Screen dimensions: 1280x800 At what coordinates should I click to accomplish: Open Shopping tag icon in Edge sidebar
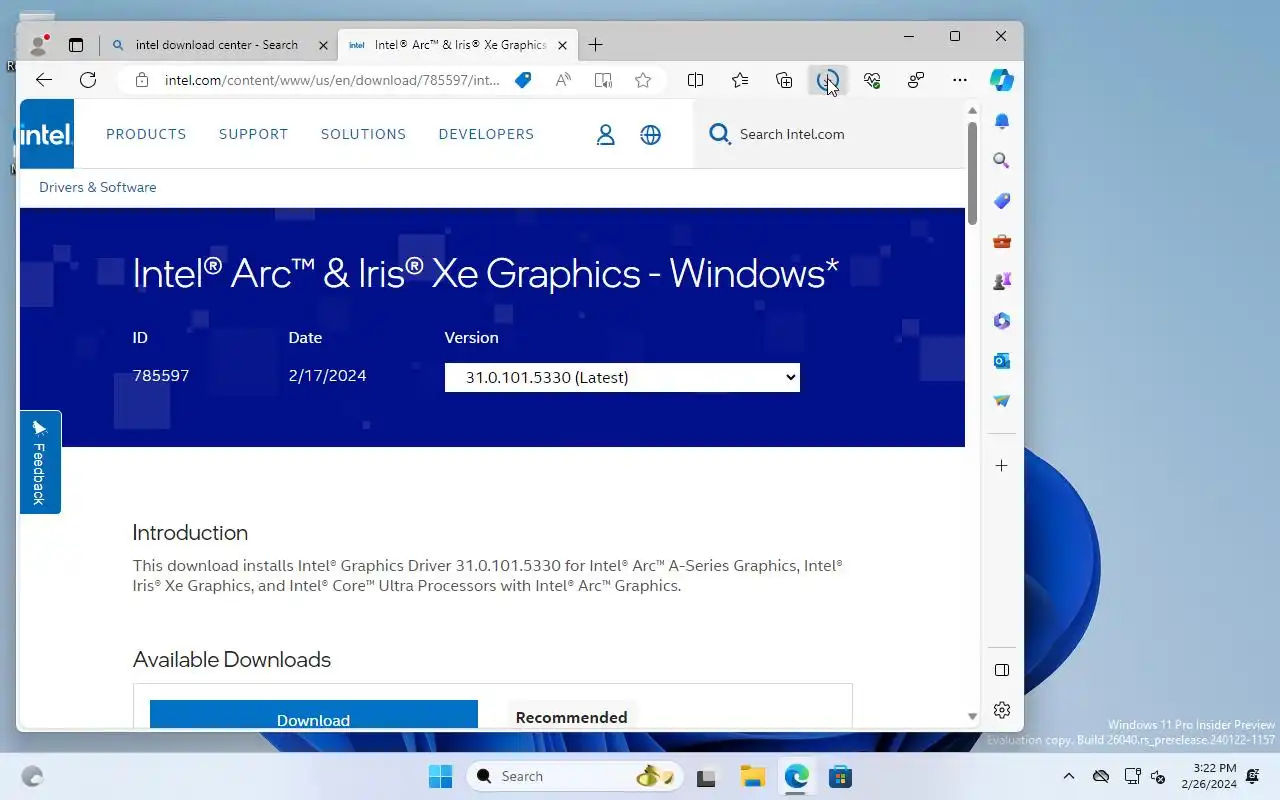tap(1002, 201)
